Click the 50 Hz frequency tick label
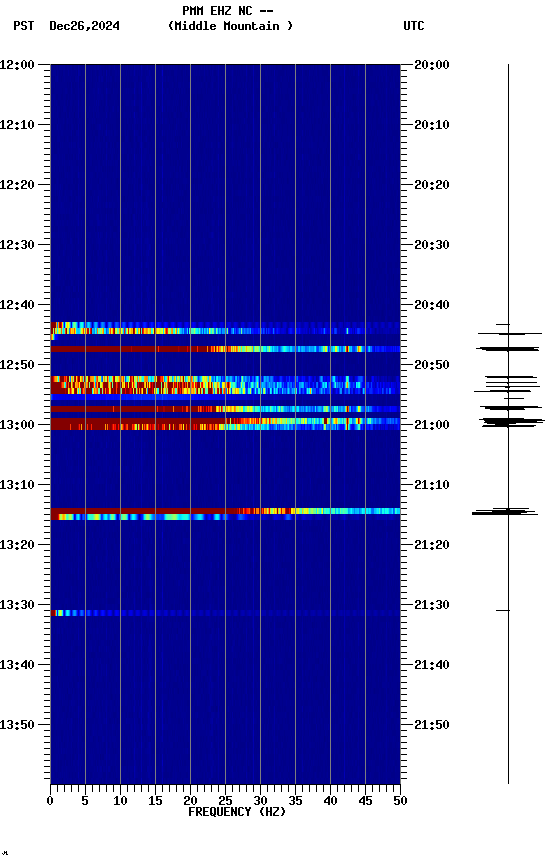This screenshot has width=552, height=864. pyautogui.click(x=400, y=801)
